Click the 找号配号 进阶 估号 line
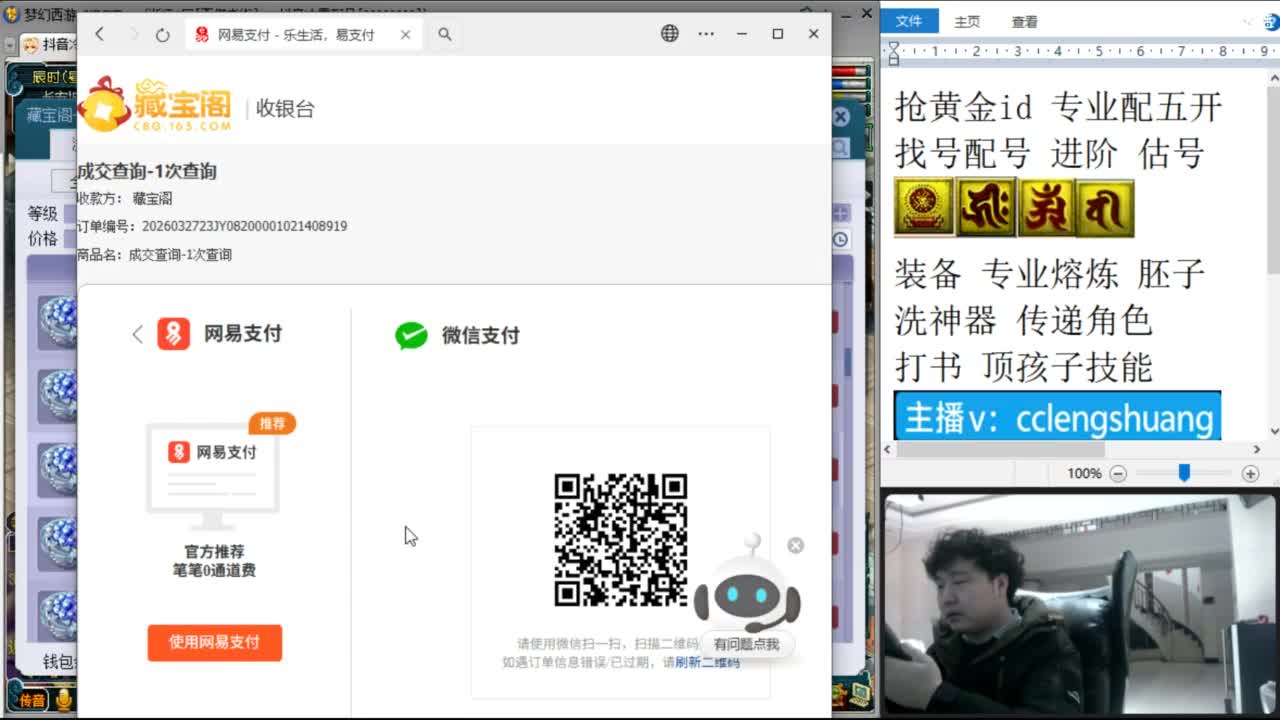This screenshot has width=1280, height=720. 1049,154
